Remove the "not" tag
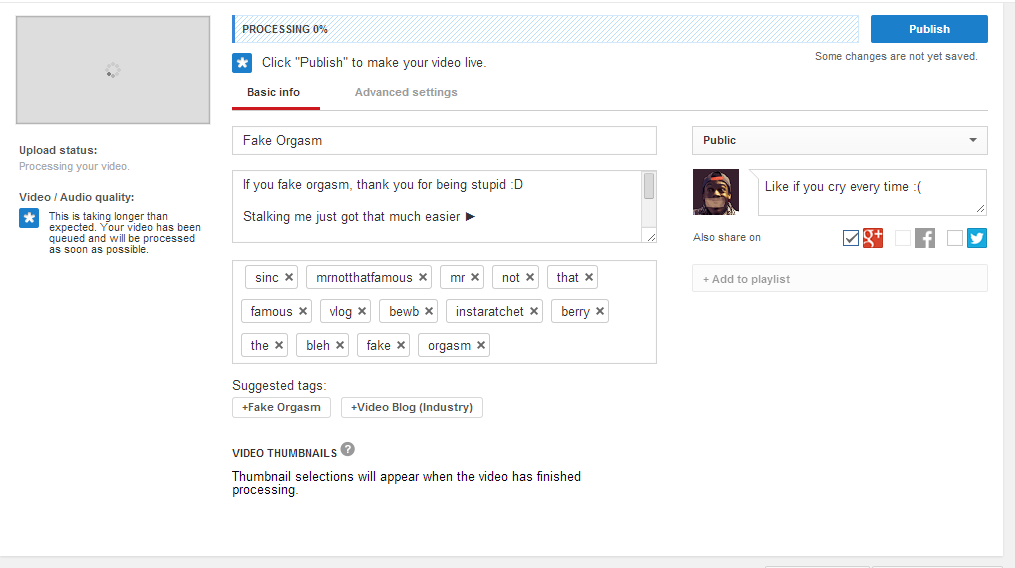Image resolution: width=1015 pixels, height=568 pixels. (530, 277)
